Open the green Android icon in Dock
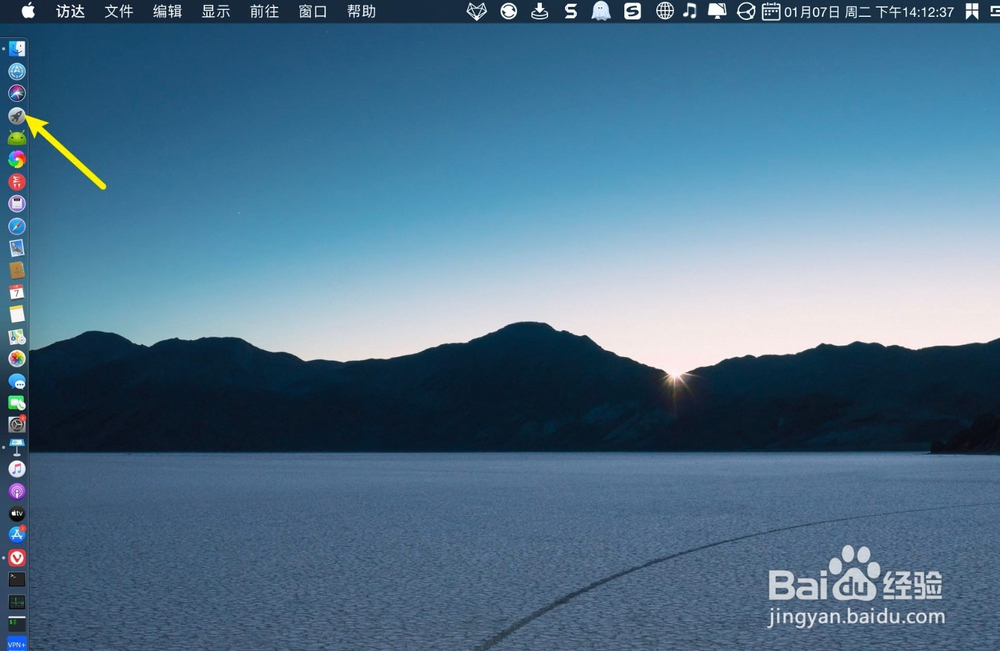Viewport: 1000px width, 651px height. 17,138
